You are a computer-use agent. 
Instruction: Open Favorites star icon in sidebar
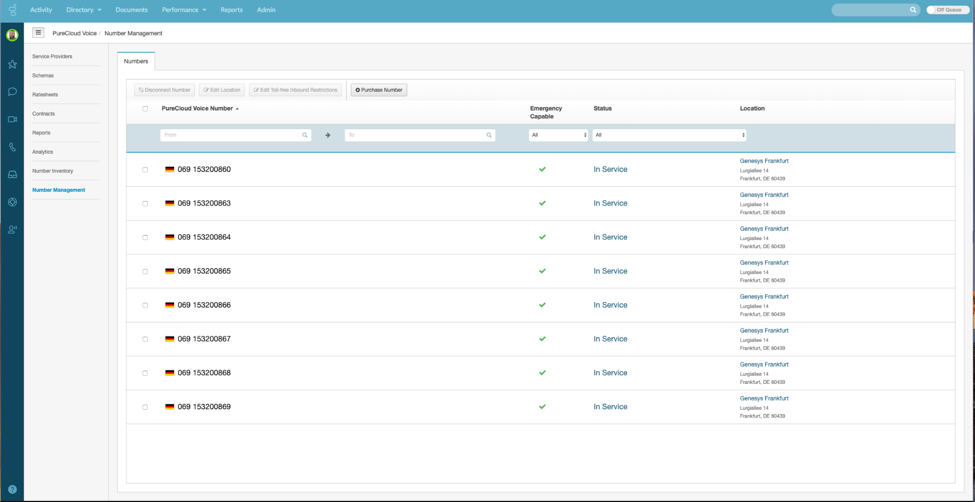click(x=12, y=64)
